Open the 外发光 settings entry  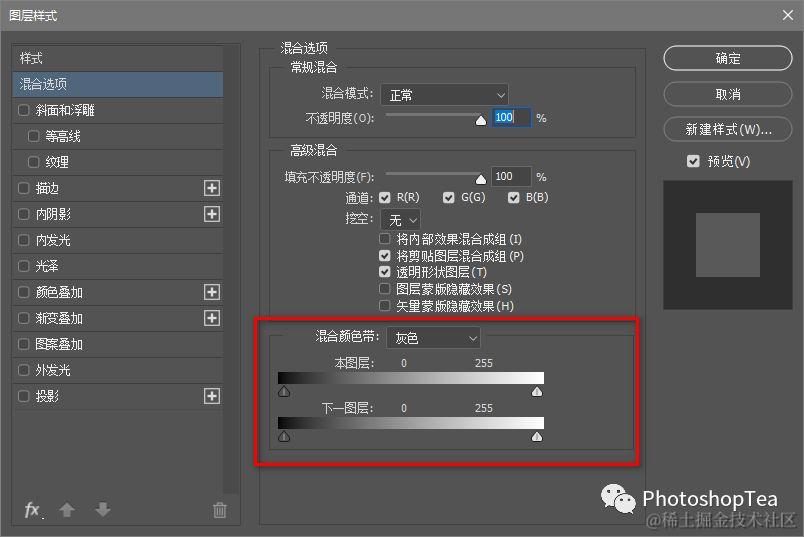53,370
